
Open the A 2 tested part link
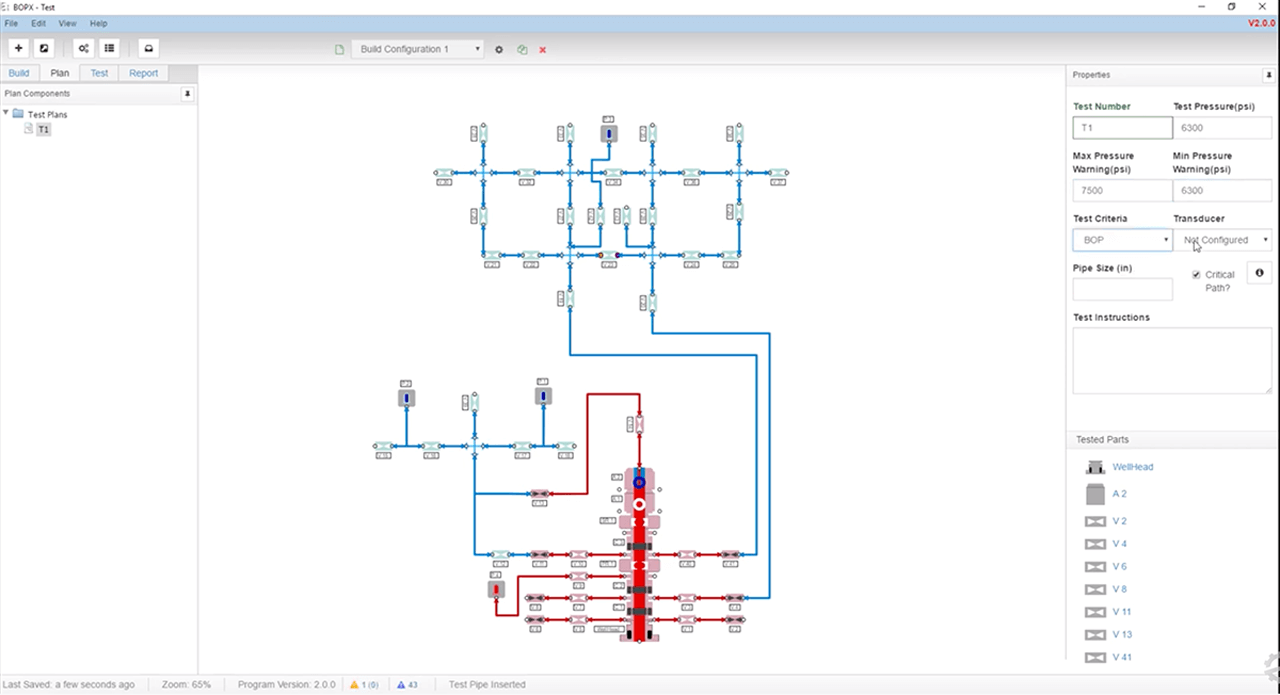pyautogui.click(x=1119, y=493)
